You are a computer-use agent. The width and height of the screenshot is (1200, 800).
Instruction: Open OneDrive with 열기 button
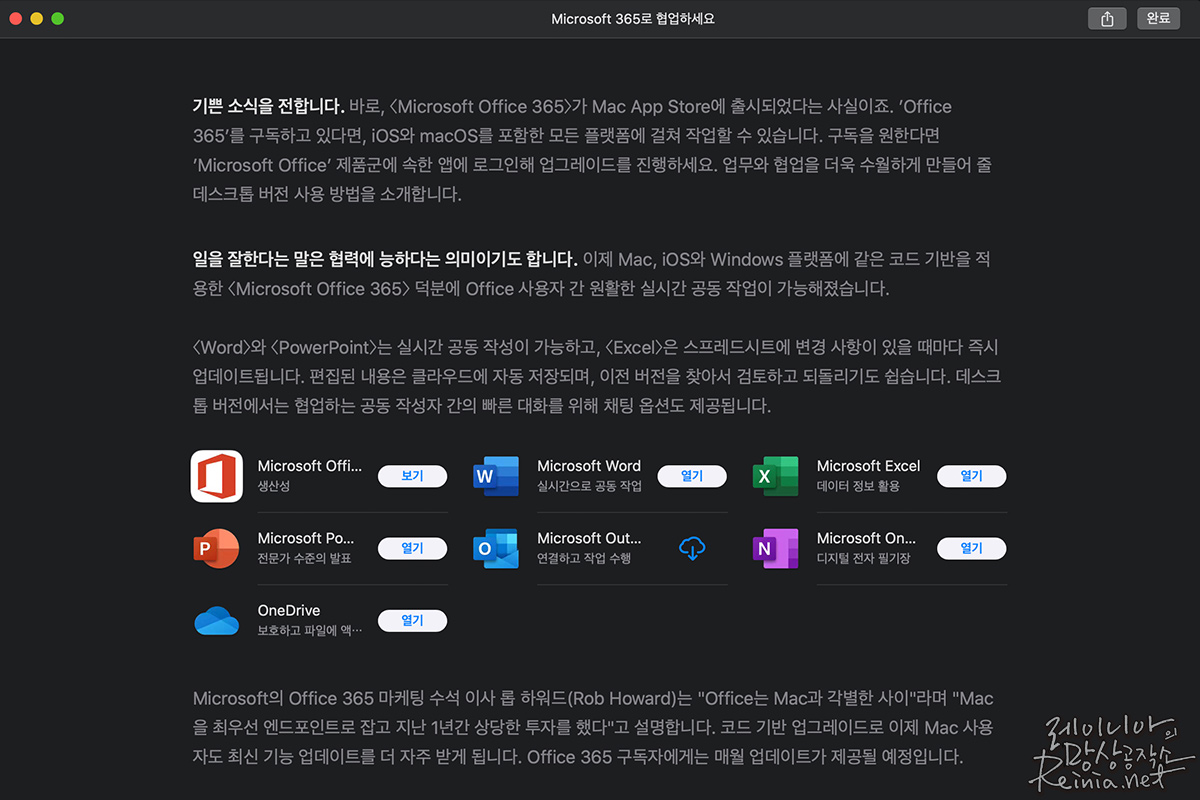(x=412, y=620)
